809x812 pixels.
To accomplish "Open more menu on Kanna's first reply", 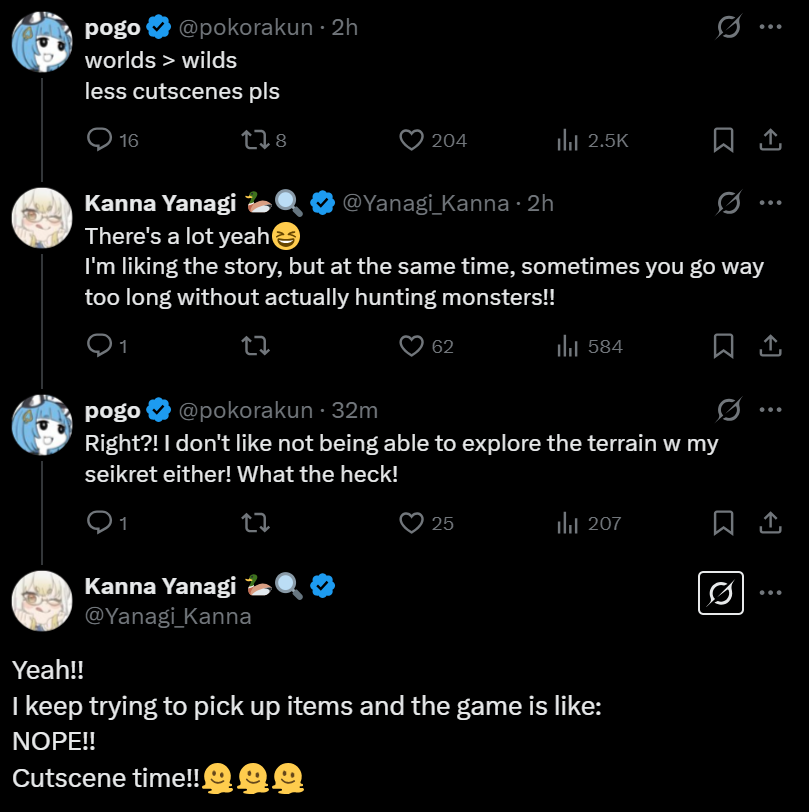I will 770,203.
